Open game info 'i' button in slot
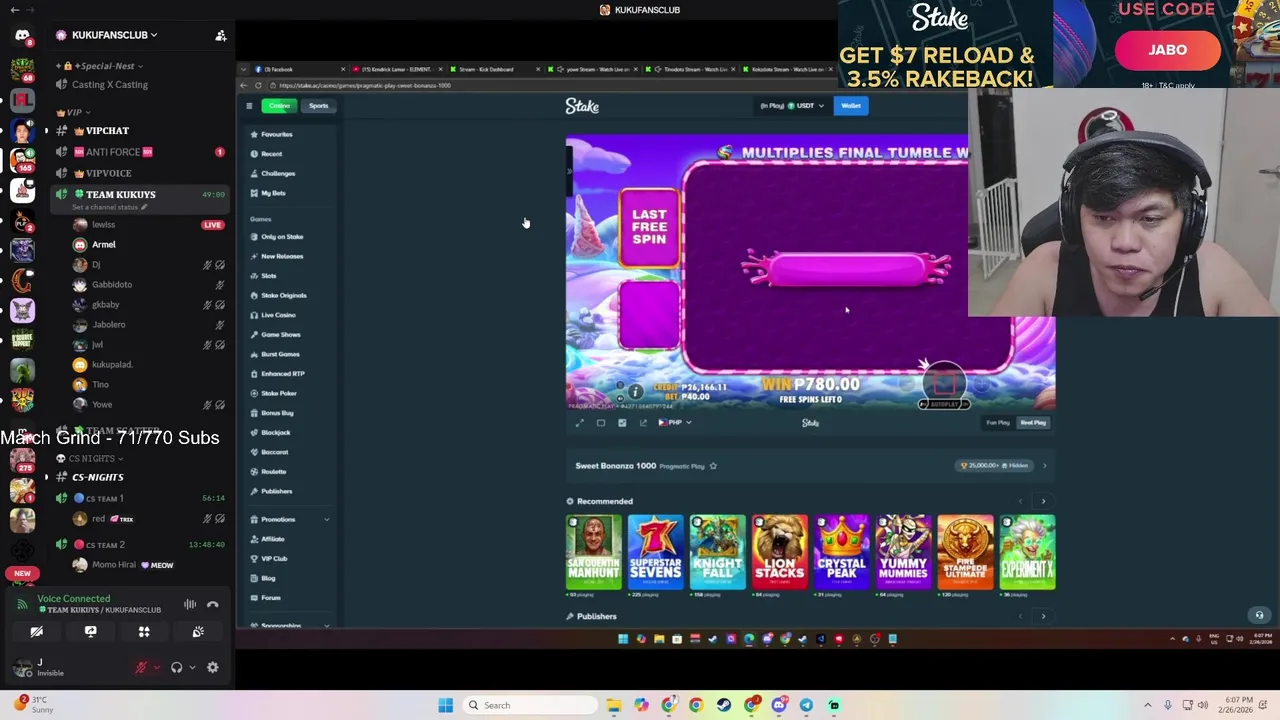The image size is (1280, 720). [635, 392]
